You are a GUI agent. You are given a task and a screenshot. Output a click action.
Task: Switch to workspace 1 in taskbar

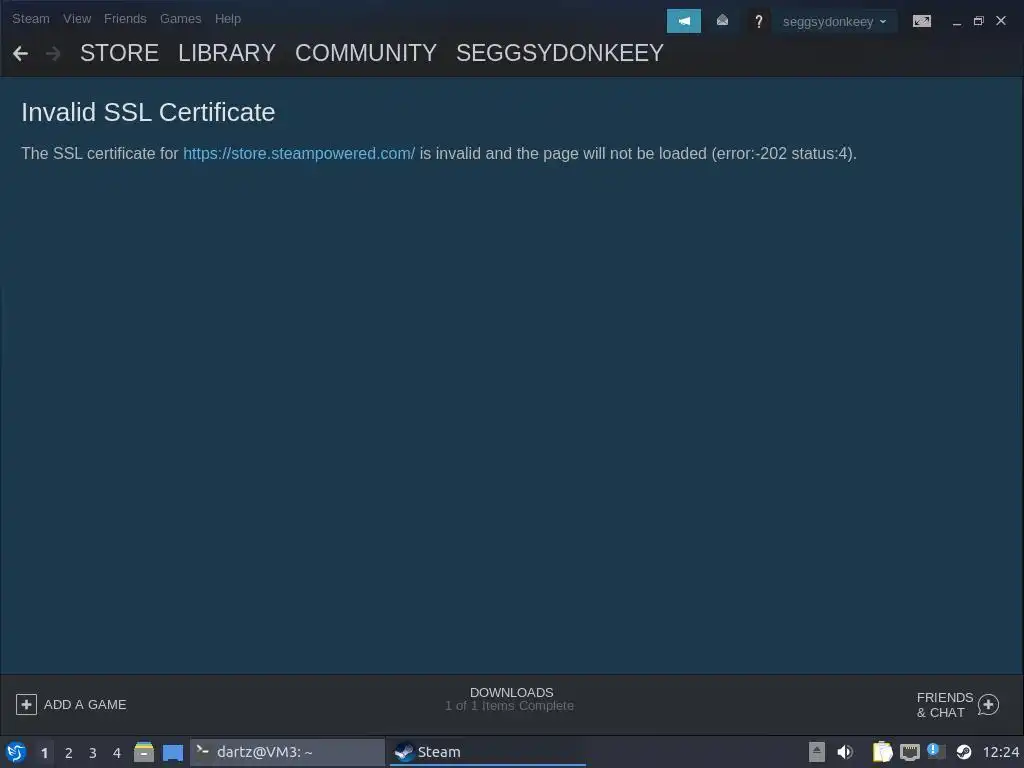click(44, 753)
